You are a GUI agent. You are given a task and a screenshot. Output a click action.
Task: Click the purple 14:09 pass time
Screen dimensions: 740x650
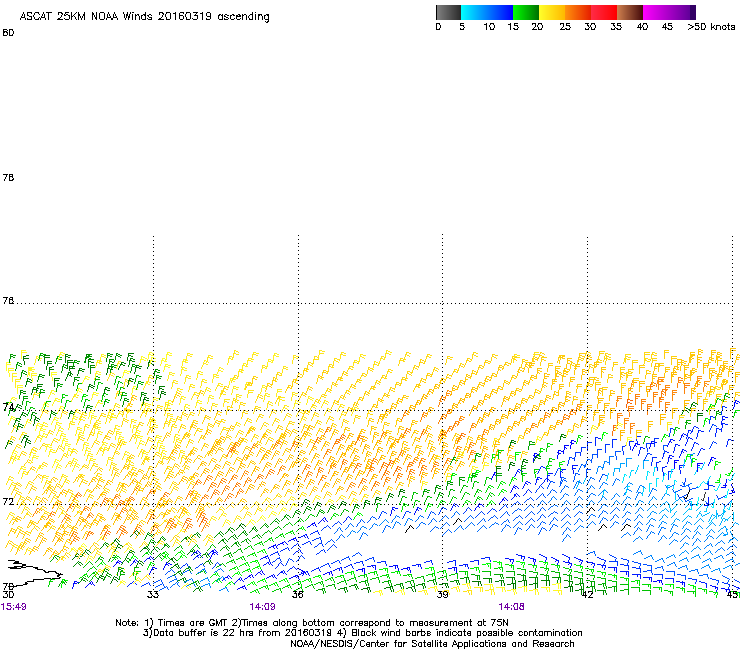coord(262,607)
